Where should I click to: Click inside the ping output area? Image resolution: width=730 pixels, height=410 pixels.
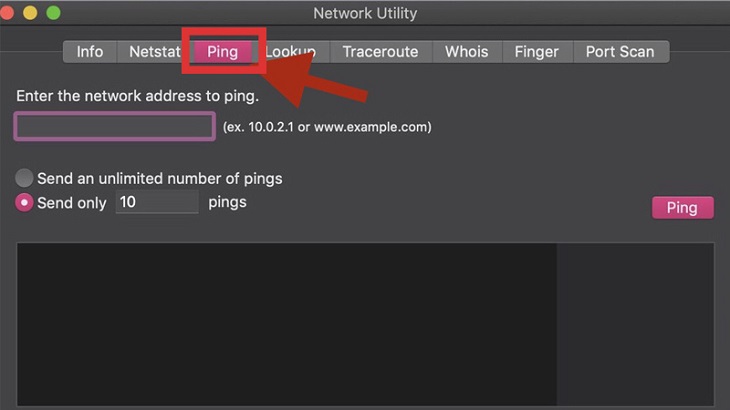coord(365,324)
